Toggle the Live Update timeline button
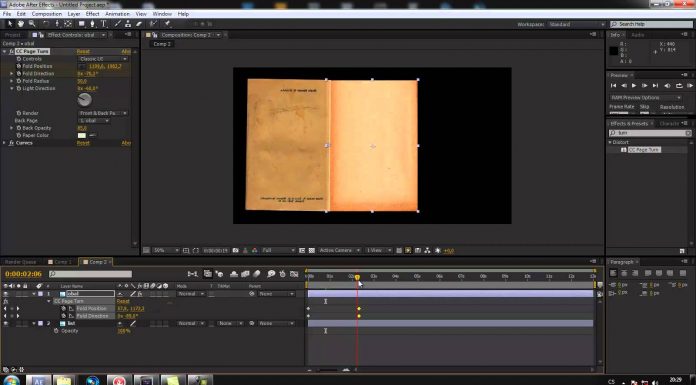Viewport: 696px width, 385px height. 208,274
